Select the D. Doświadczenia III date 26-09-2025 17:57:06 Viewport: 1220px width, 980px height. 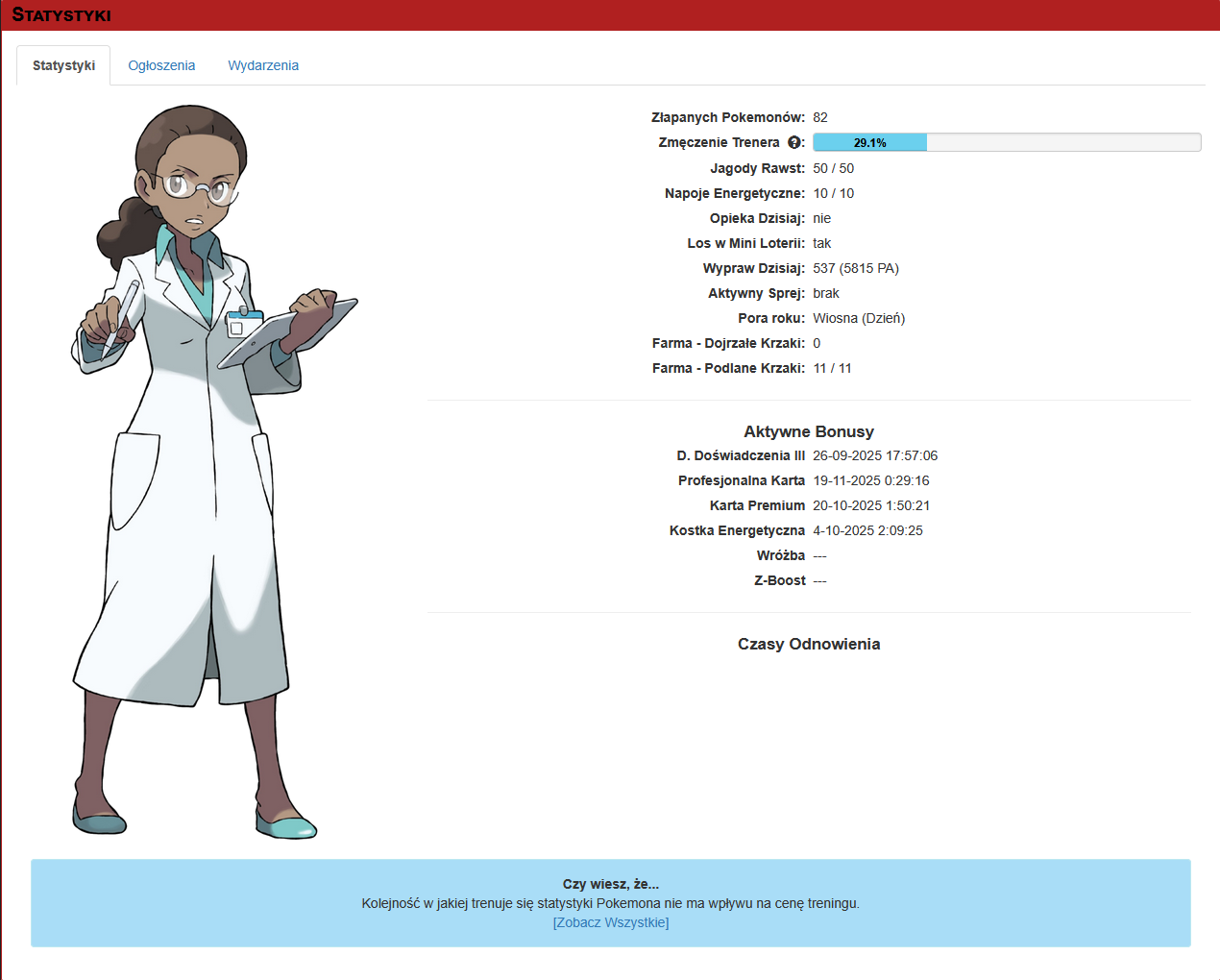pos(875,455)
